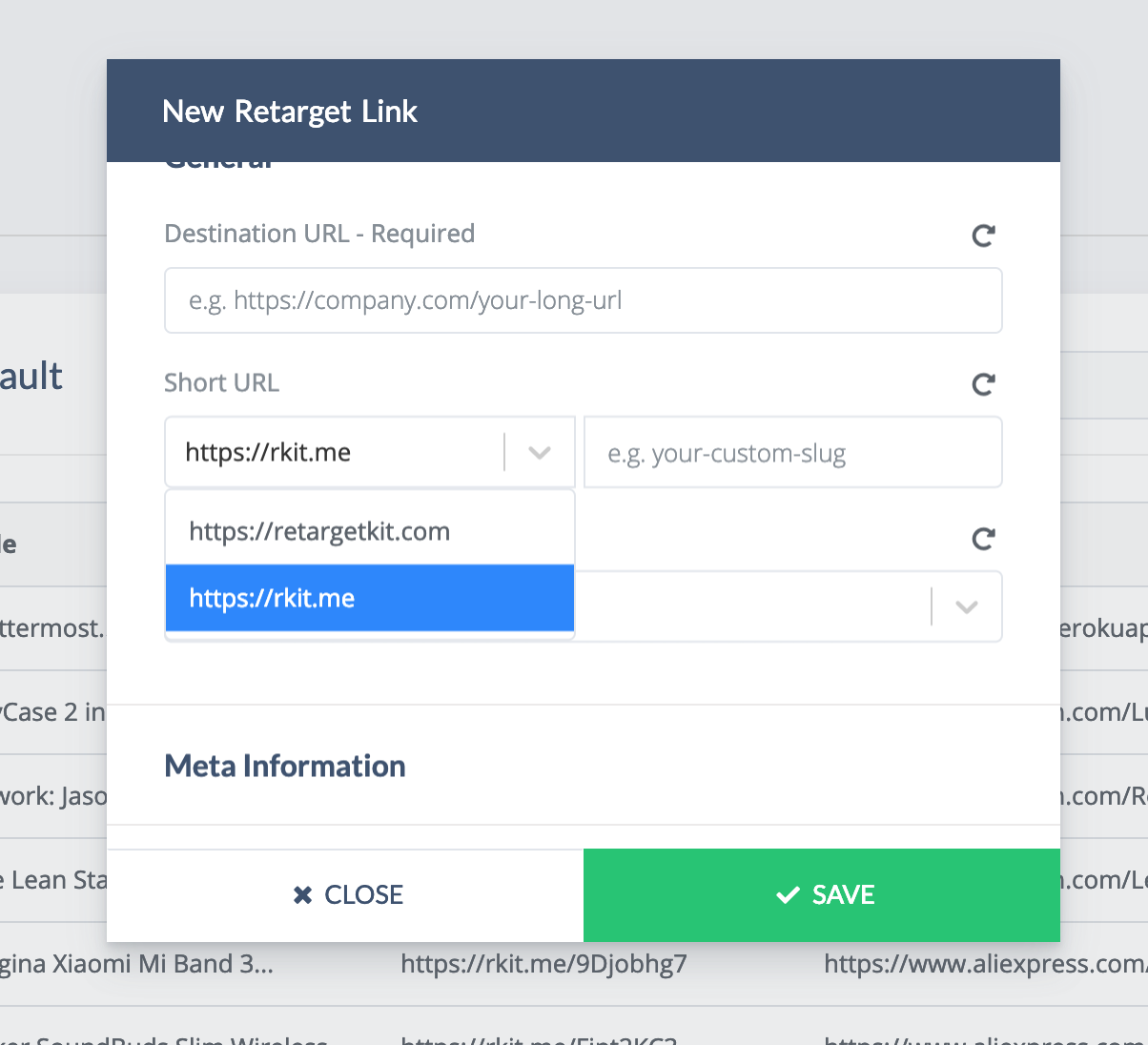Click the Short URL label

coord(221,382)
